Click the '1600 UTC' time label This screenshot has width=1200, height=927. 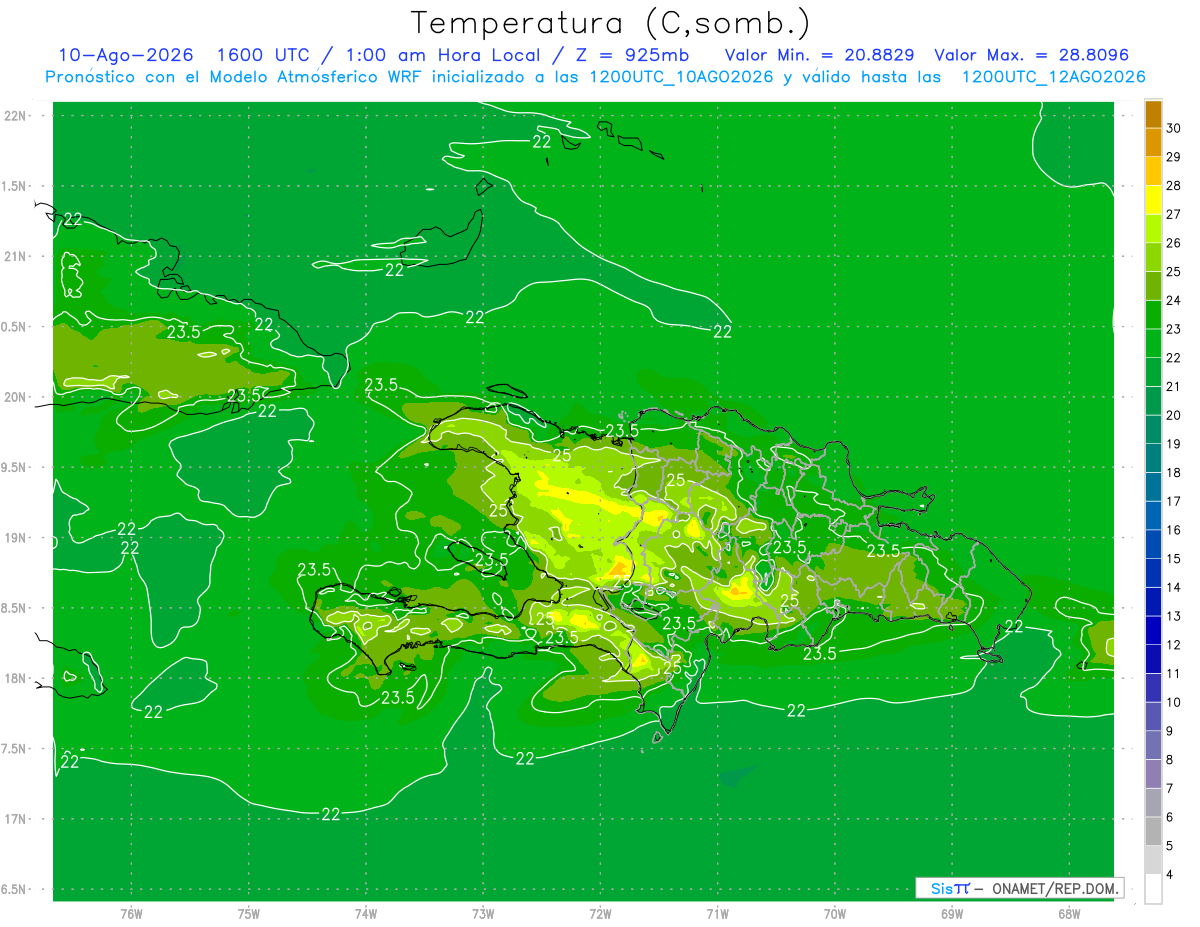pos(264,55)
